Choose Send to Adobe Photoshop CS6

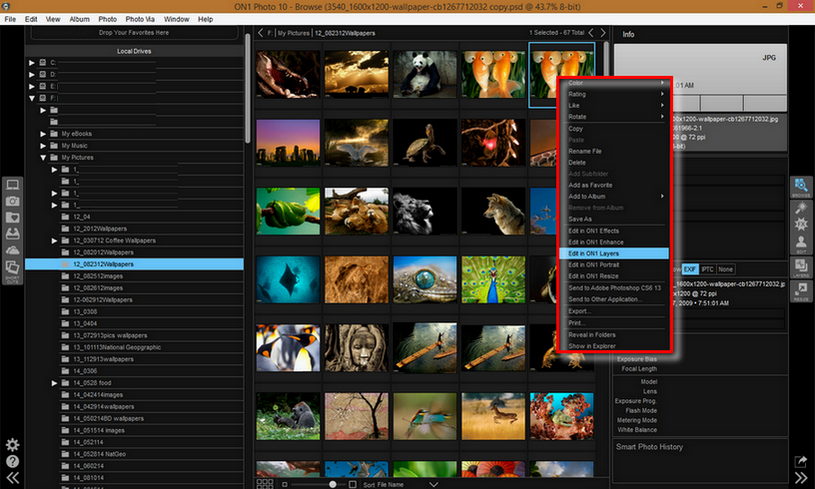pos(614,288)
